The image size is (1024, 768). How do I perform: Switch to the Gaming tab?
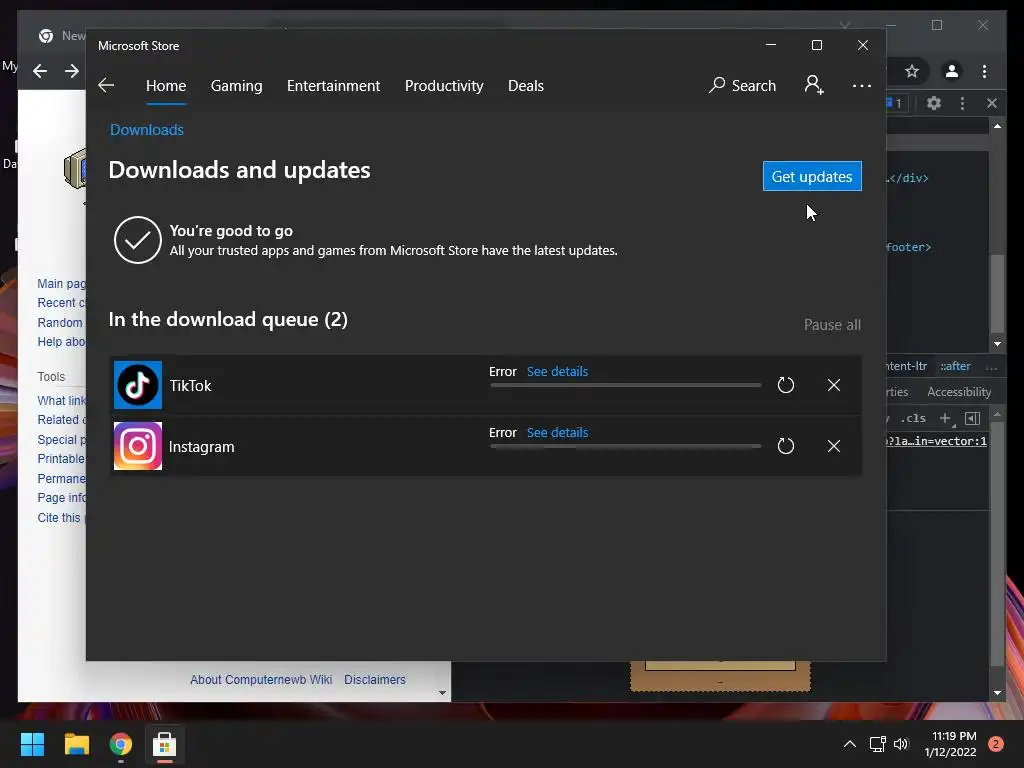(236, 86)
